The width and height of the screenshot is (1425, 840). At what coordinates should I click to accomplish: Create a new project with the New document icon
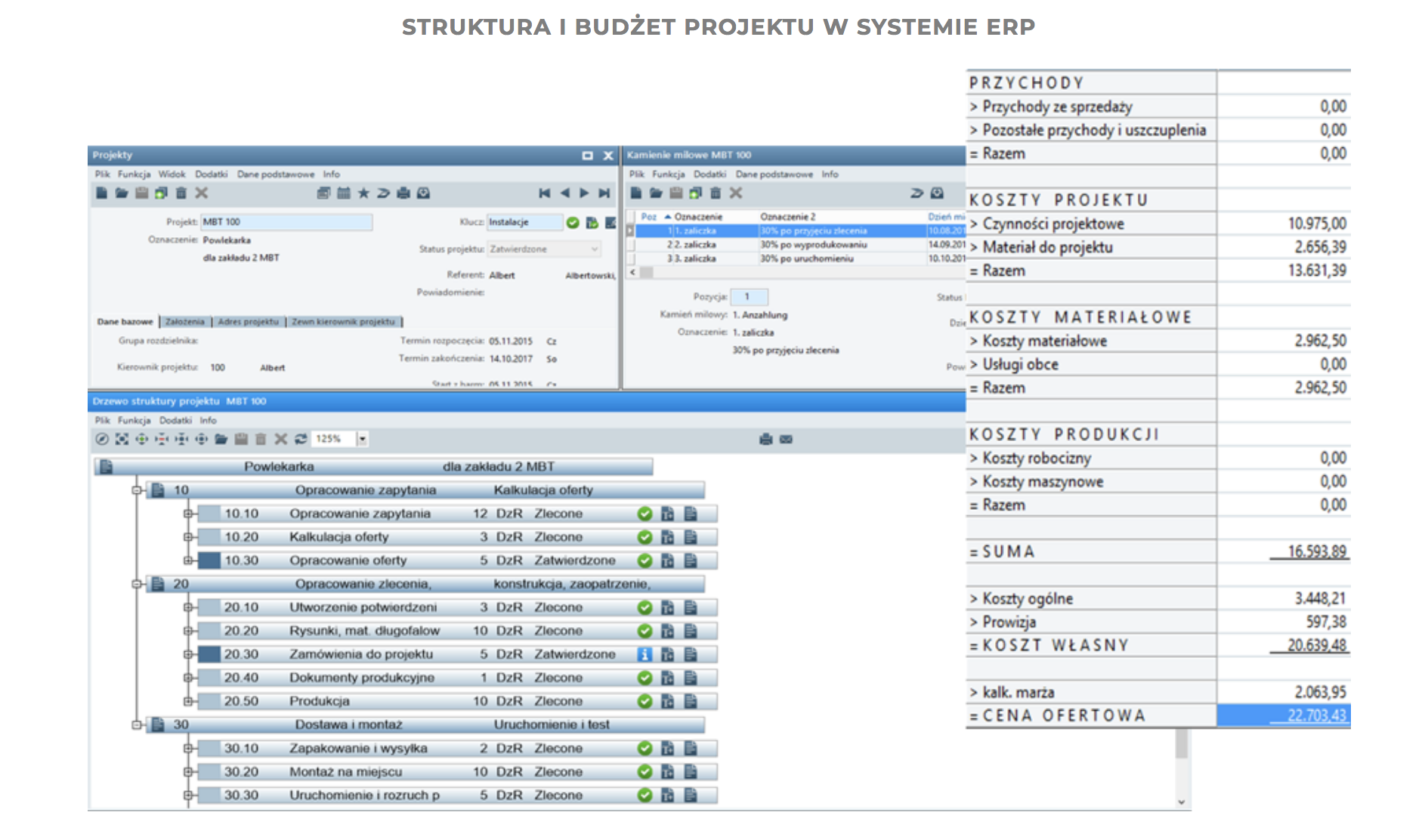point(102,193)
